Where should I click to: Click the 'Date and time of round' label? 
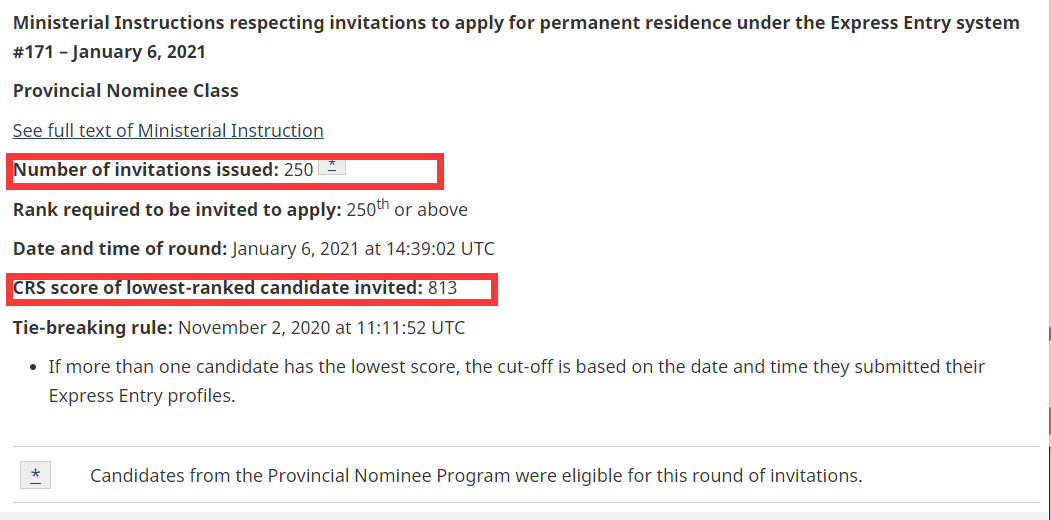[x=120, y=249]
